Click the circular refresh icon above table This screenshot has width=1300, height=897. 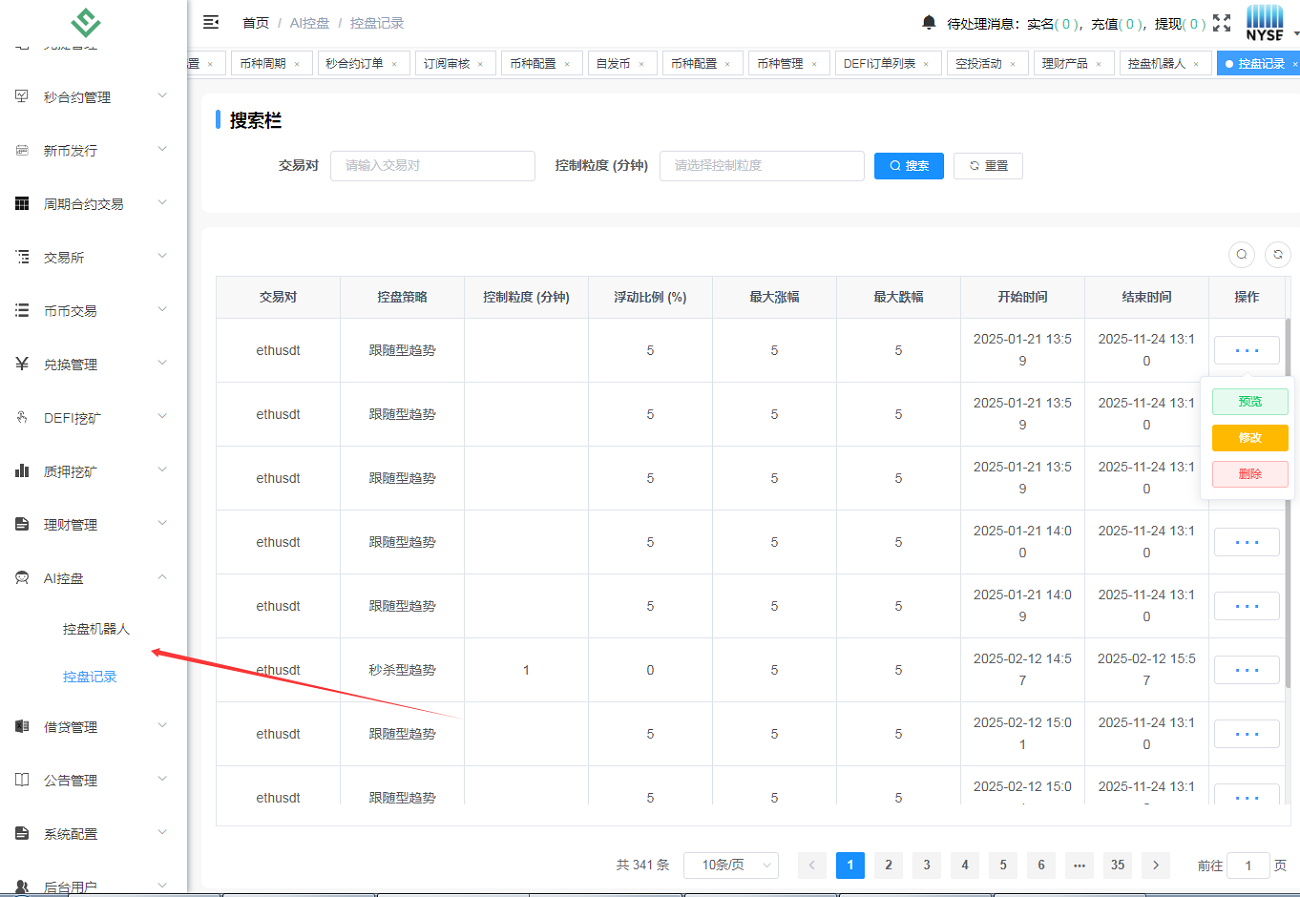tap(1277, 255)
